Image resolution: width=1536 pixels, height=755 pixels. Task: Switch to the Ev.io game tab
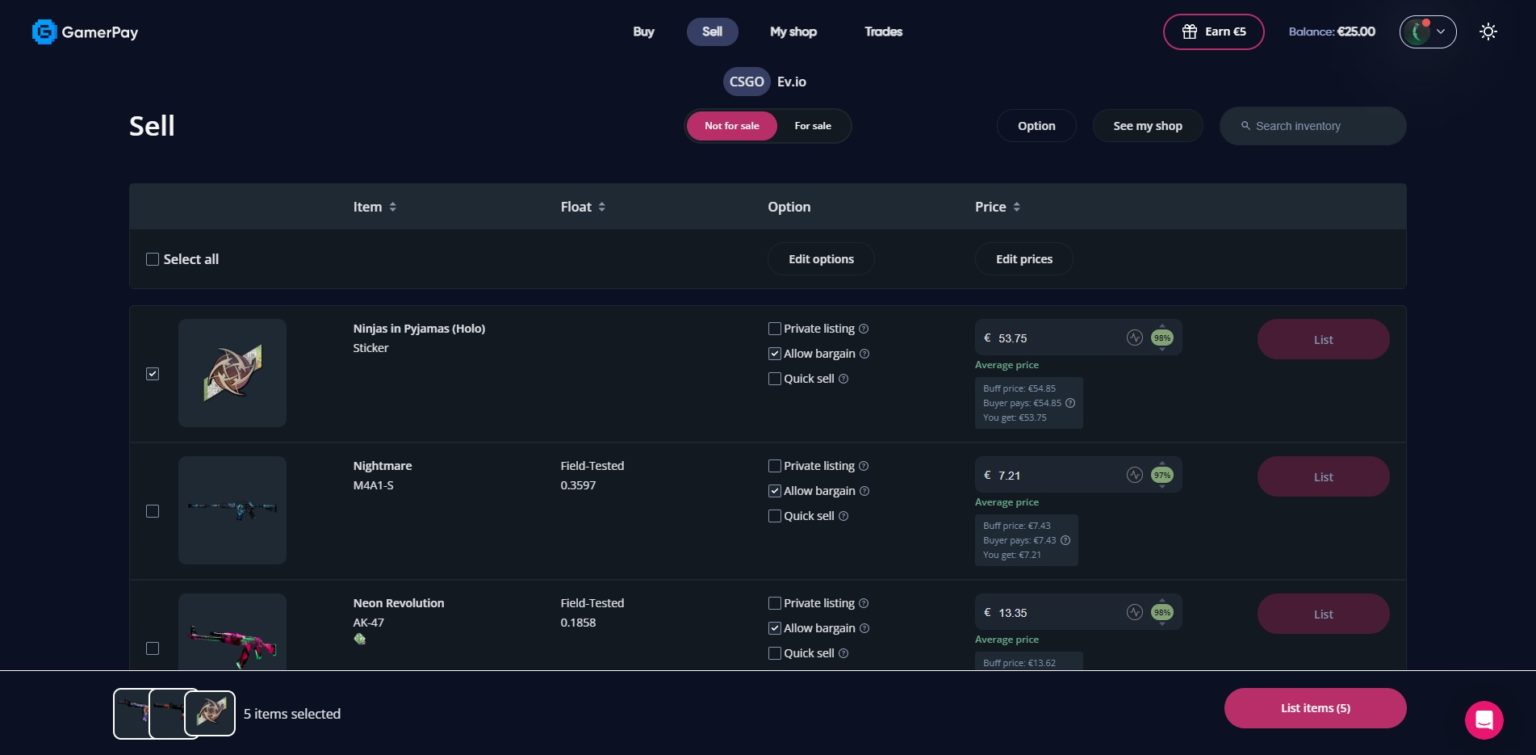(x=791, y=81)
